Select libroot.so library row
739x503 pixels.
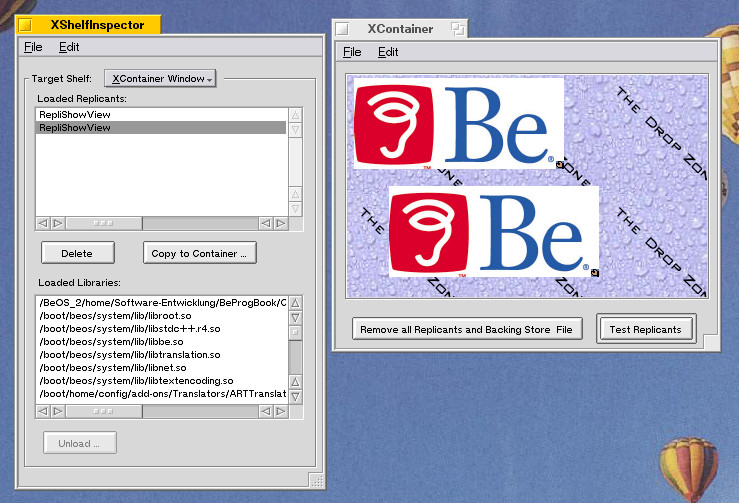coord(161,316)
